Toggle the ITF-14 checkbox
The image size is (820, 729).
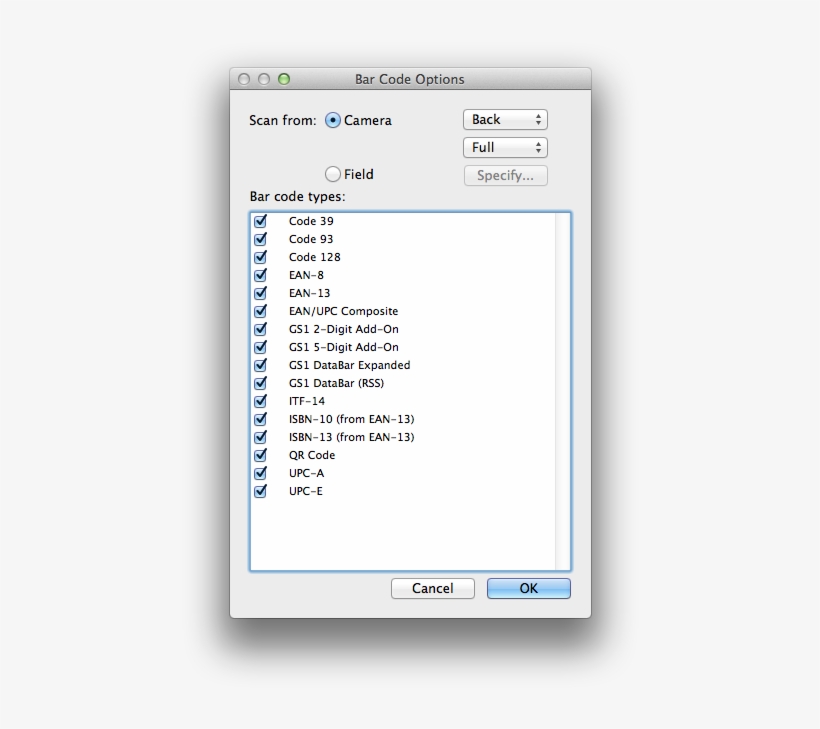[261, 401]
